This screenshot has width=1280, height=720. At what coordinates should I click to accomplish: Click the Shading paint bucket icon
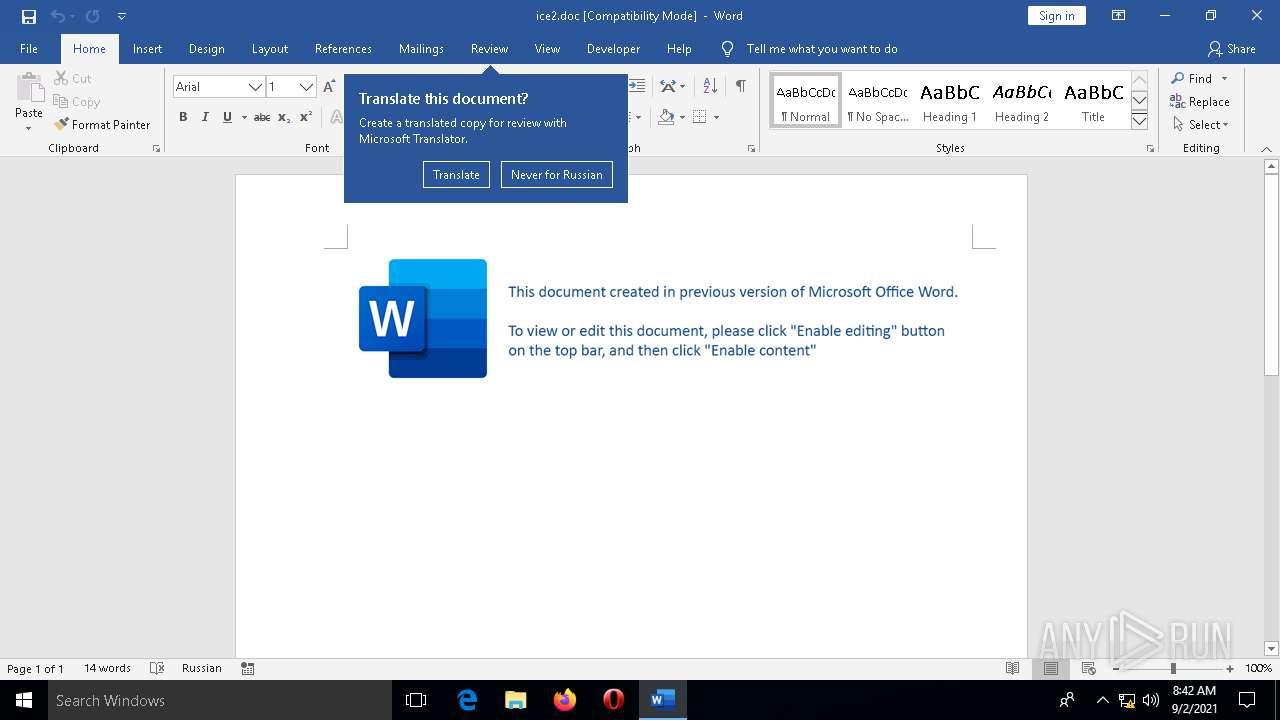(666, 117)
